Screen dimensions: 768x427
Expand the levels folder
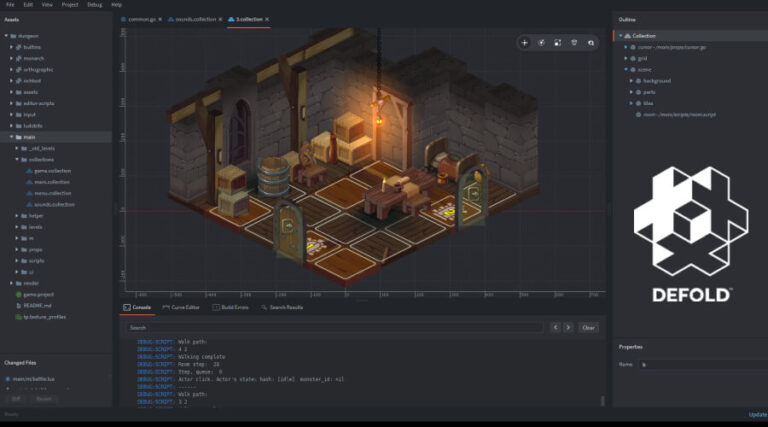[17, 227]
